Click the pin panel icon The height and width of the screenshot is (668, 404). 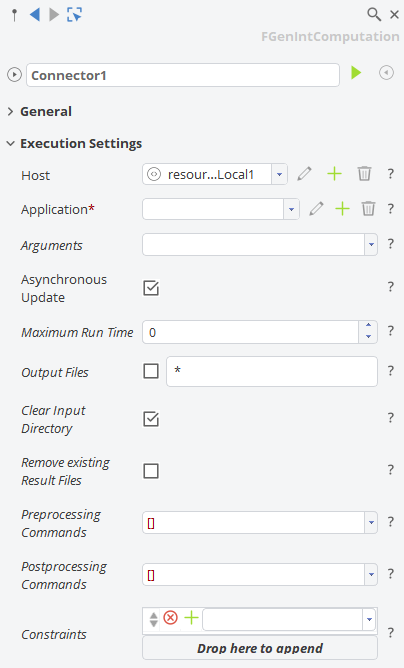[x=14, y=15]
